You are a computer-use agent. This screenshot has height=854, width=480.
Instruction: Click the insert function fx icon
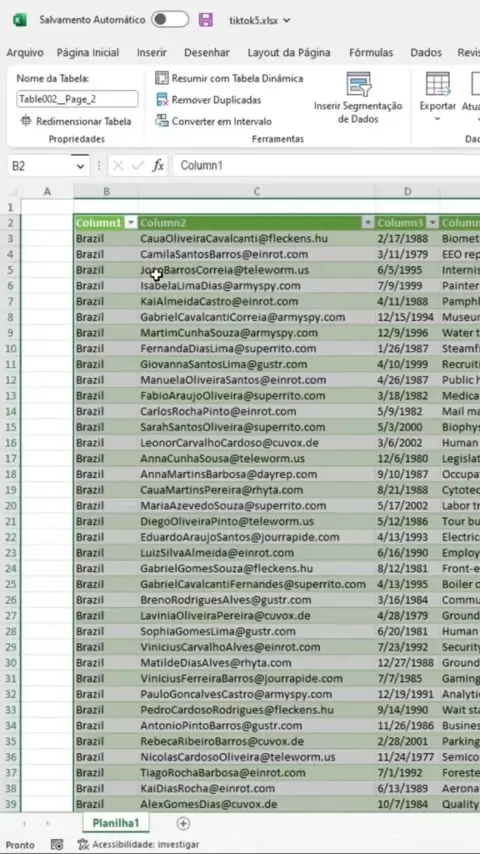[x=158, y=166]
